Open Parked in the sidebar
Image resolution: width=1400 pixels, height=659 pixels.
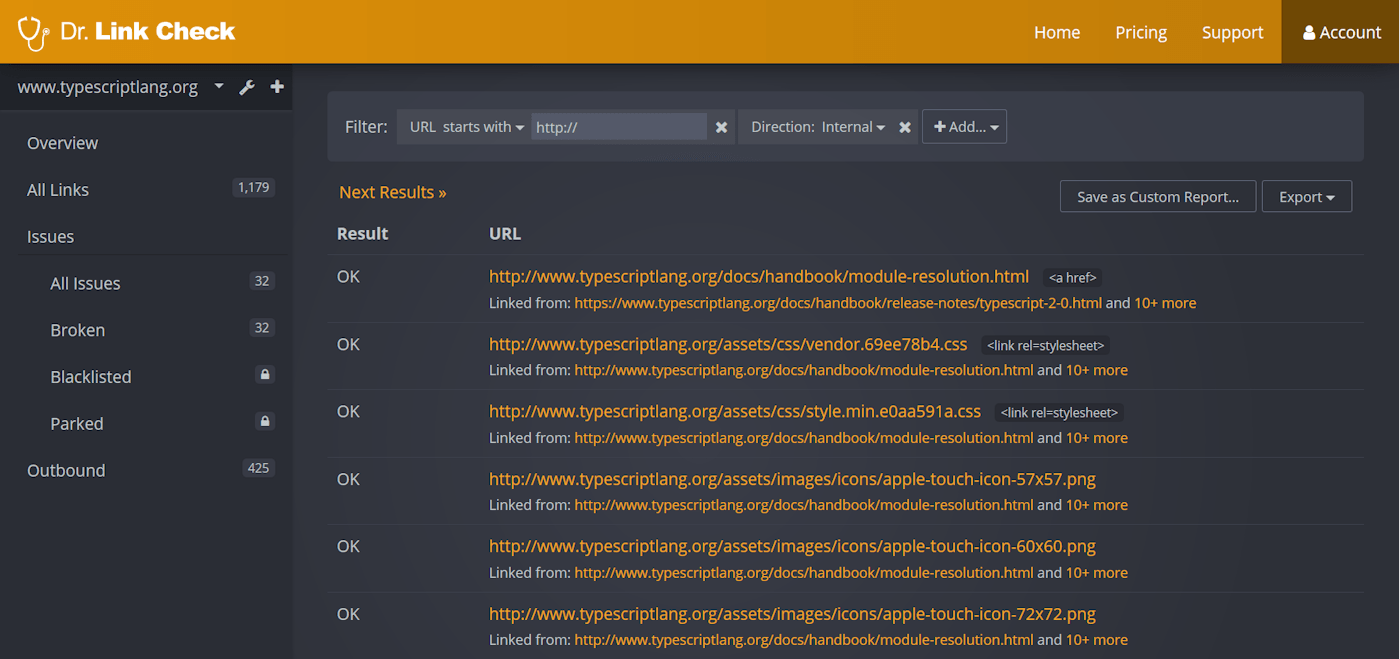(77, 424)
